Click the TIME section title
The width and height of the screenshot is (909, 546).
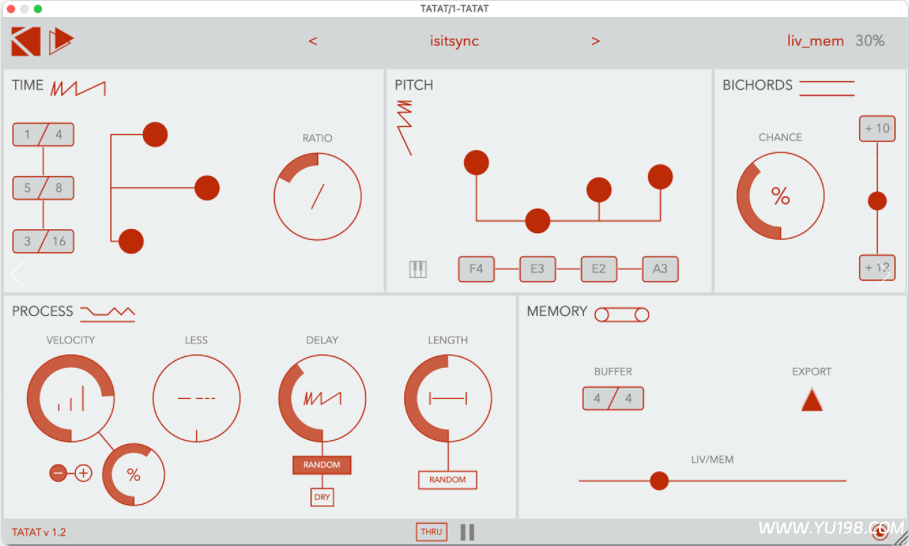[x=28, y=85]
